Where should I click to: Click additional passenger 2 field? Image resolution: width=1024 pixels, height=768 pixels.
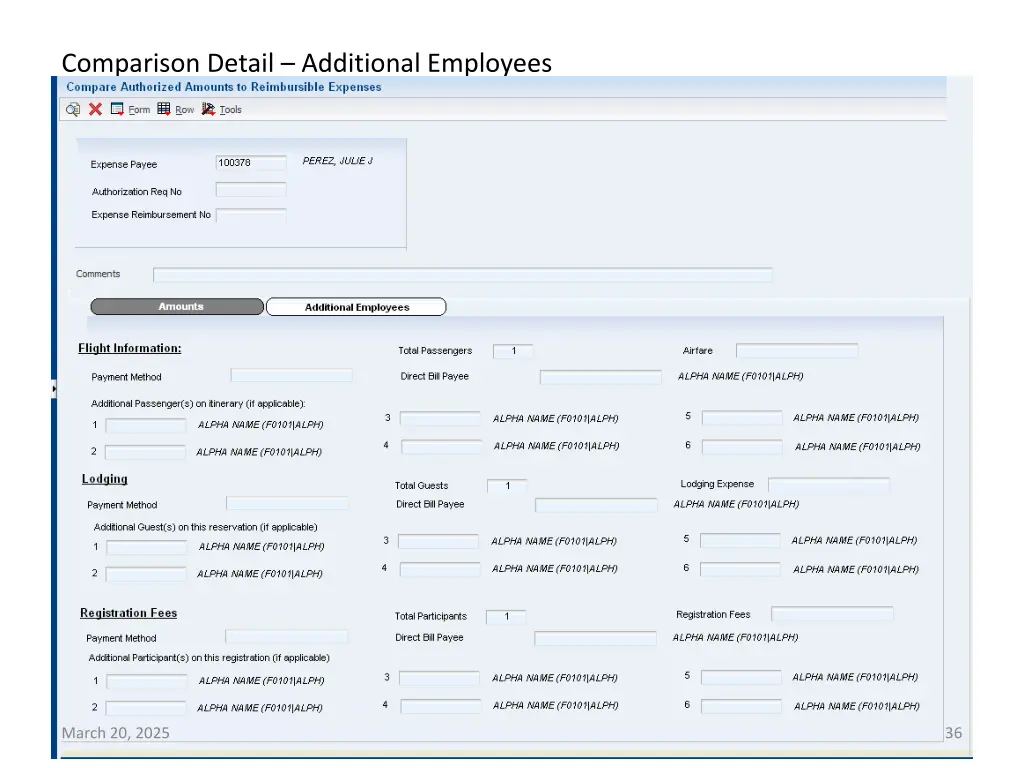(145, 452)
